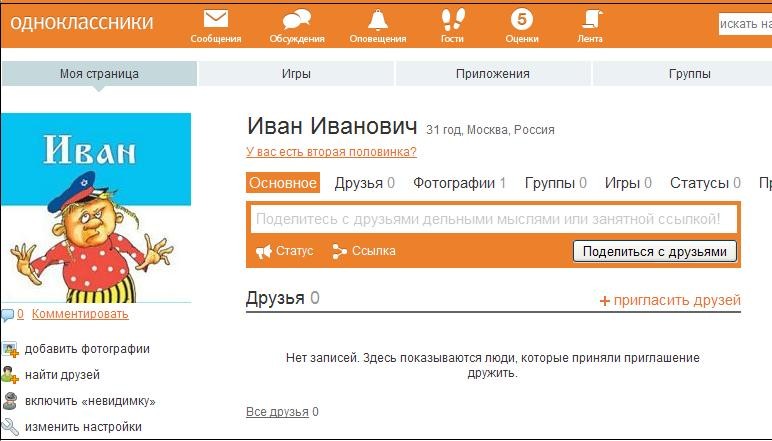Click the 31 год, Москва, Россия text
This screenshot has width=772, height=441.
point(490,130)
